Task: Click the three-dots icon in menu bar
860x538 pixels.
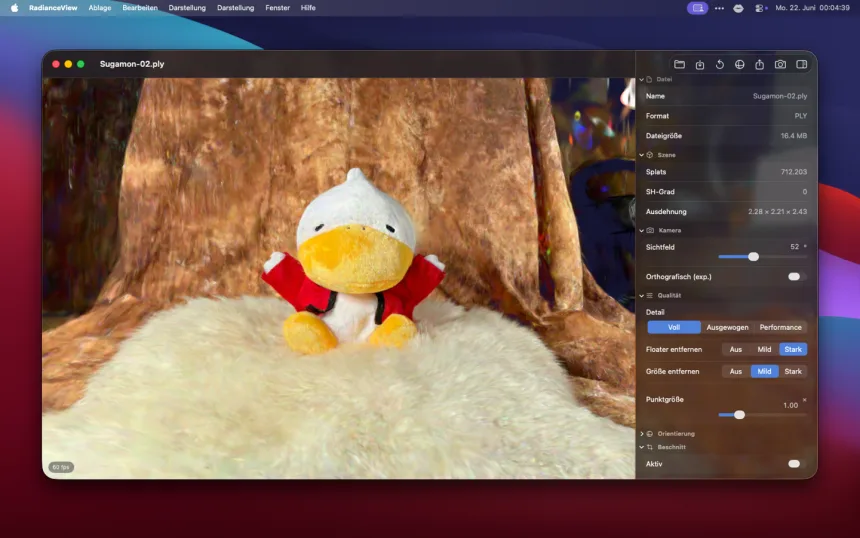Action: pos(719,8)
